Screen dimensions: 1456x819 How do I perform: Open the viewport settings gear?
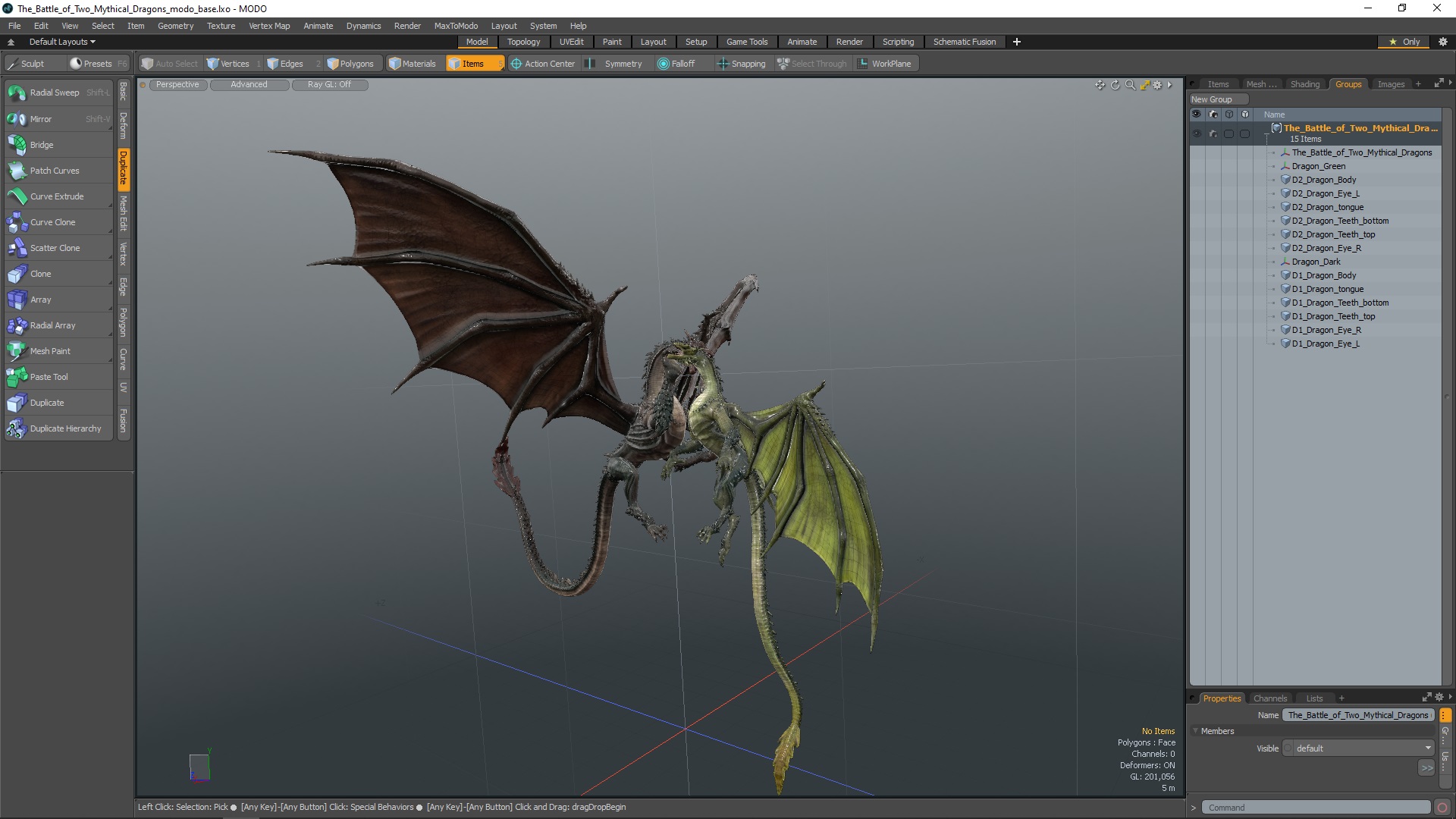[1157, 85]
